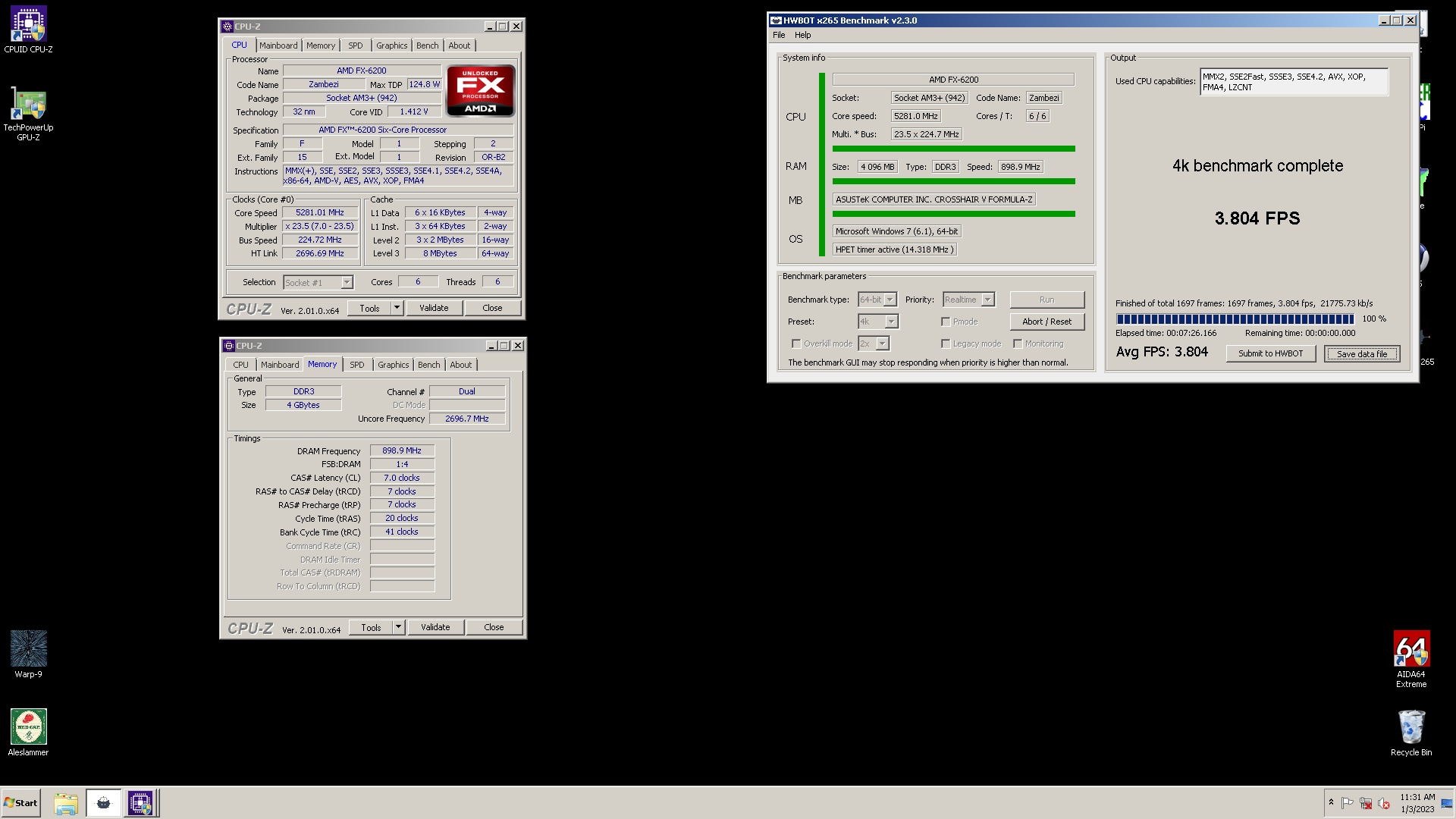Open muted volume tray icon
This screenshot has height=819, width=1456.
point(1384,803)
